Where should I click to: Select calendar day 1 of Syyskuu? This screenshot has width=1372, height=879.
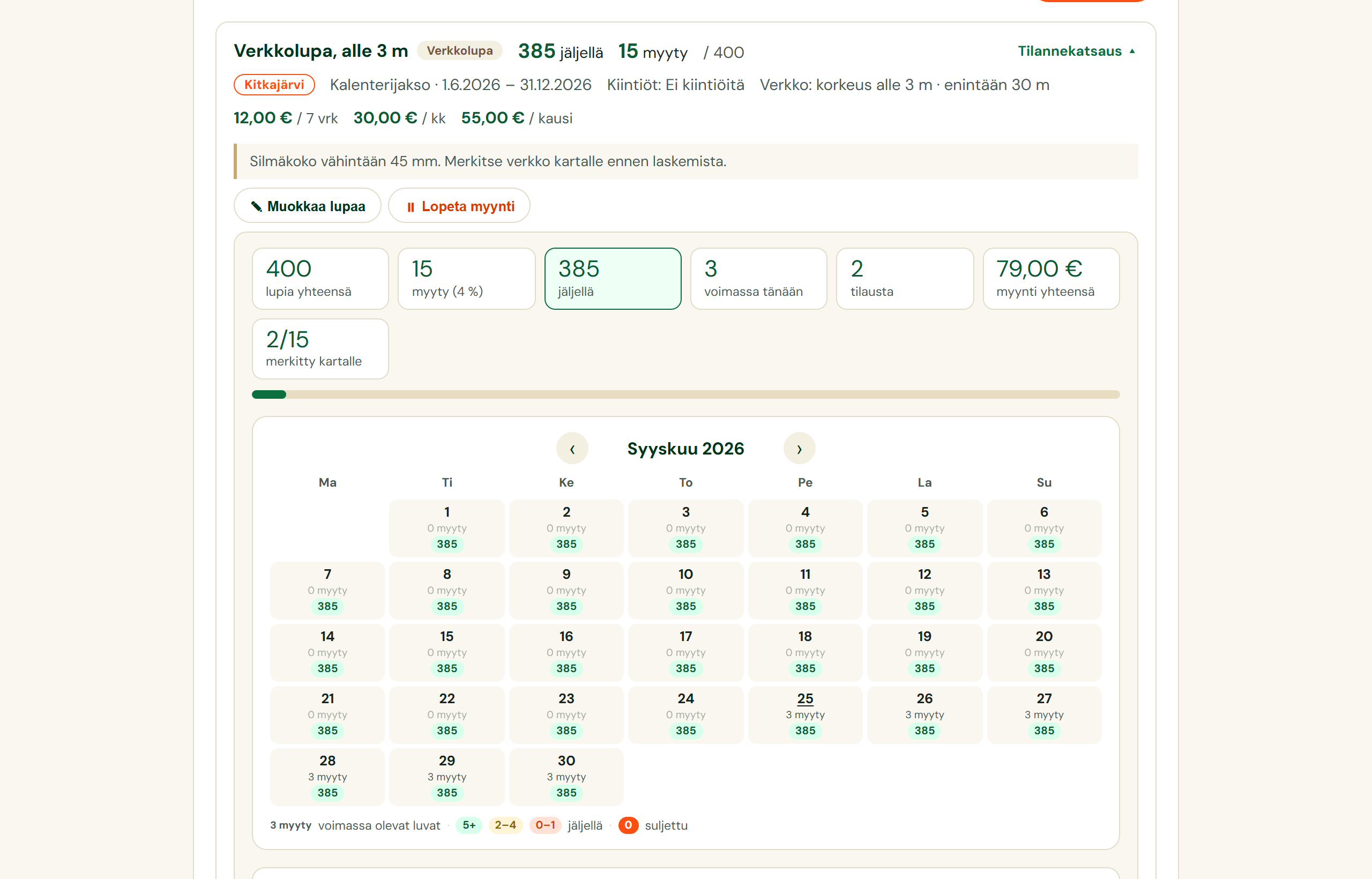click(x=447, y=528)
